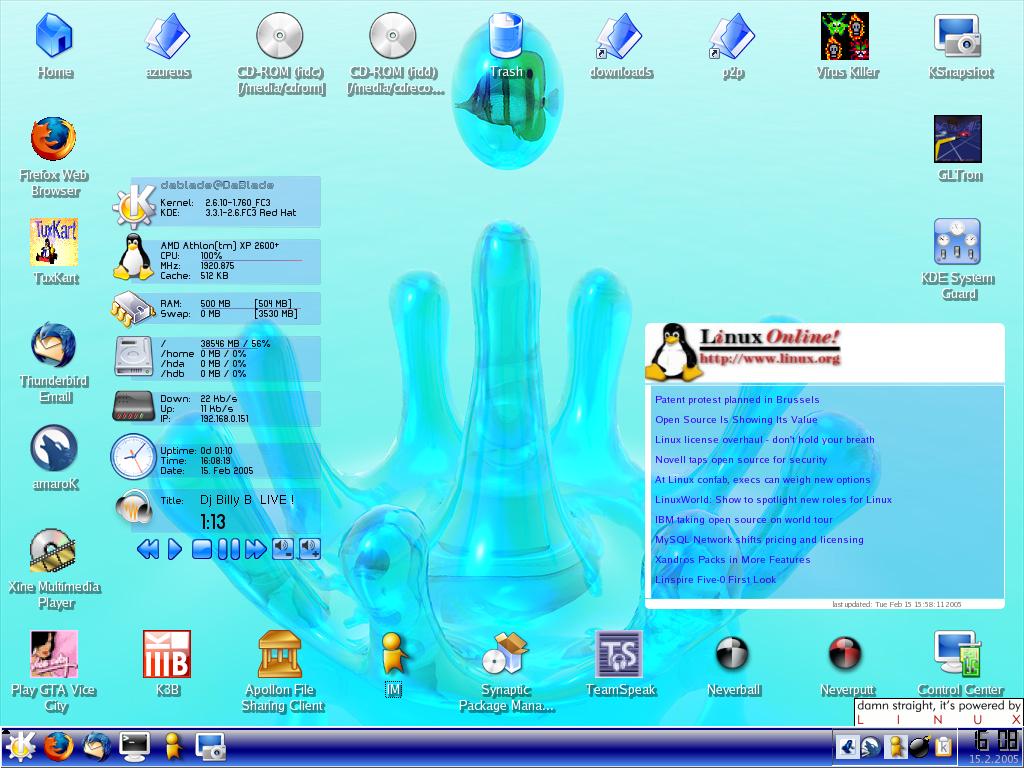Open 'Linspire Five-0 First Look' link
1024x768 pixels.
tap(715, 580)
